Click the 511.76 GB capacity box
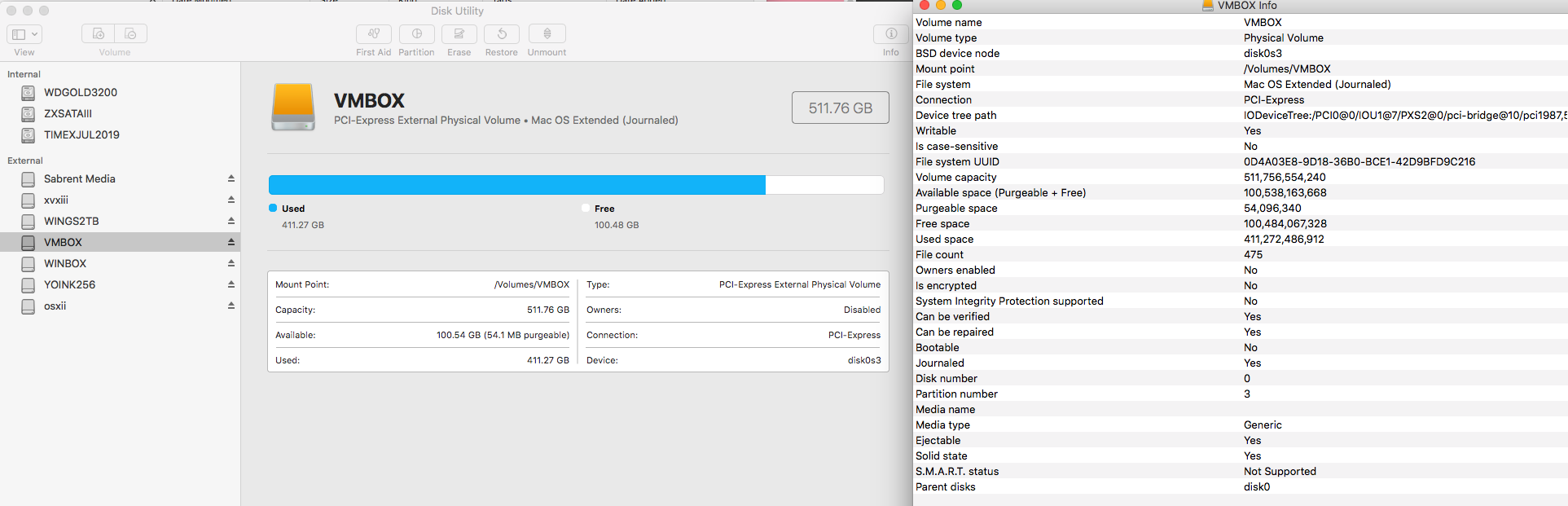1568x506 pixels. (x=841, y=108)
